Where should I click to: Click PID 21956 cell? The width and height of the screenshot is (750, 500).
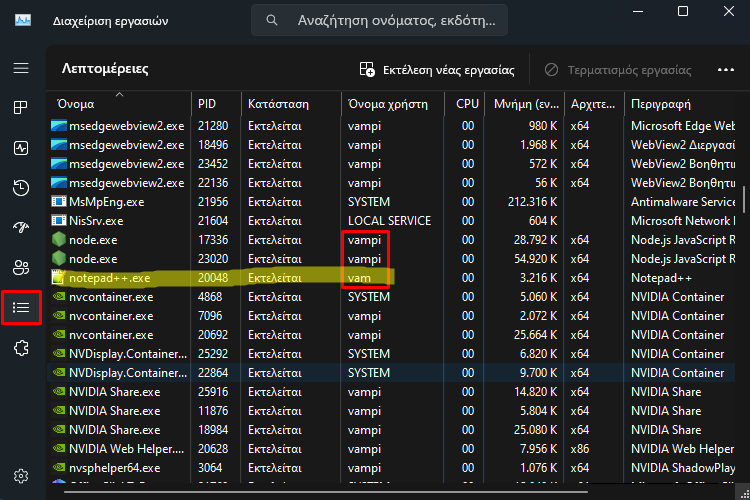coord(213,202)
